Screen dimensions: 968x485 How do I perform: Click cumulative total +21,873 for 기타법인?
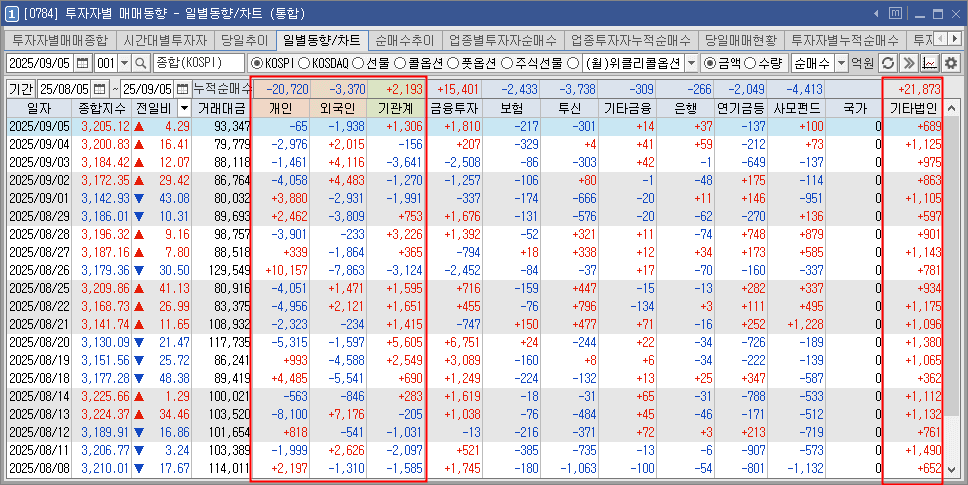919,89
